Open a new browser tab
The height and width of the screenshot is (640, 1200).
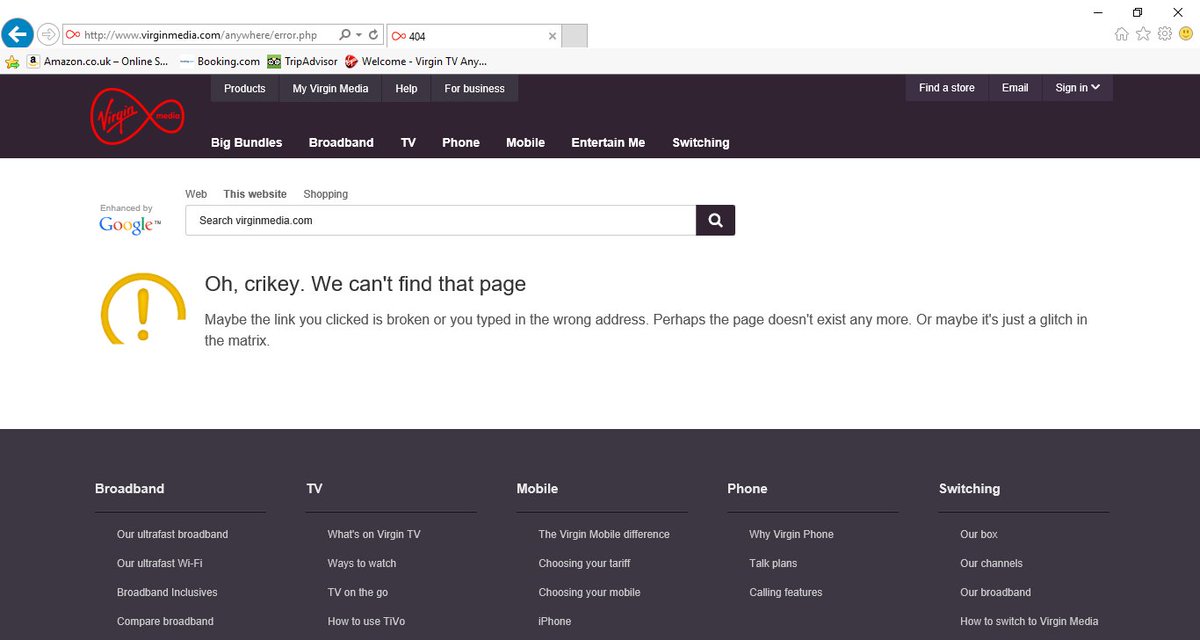coord(575,36)
